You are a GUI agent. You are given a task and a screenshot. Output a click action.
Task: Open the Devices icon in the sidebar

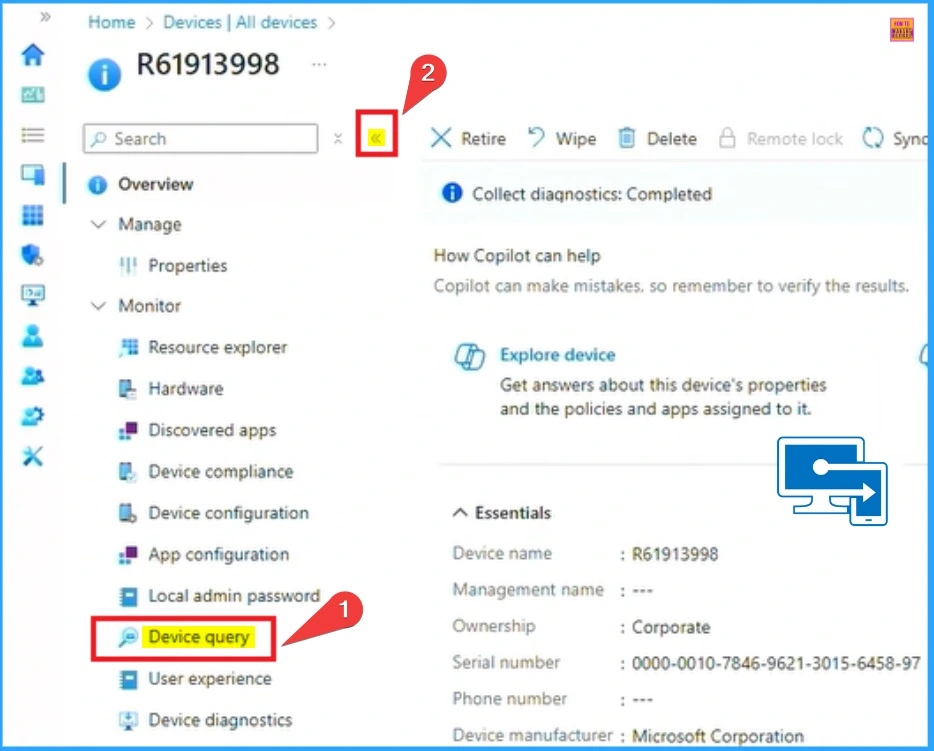point(33,175)
